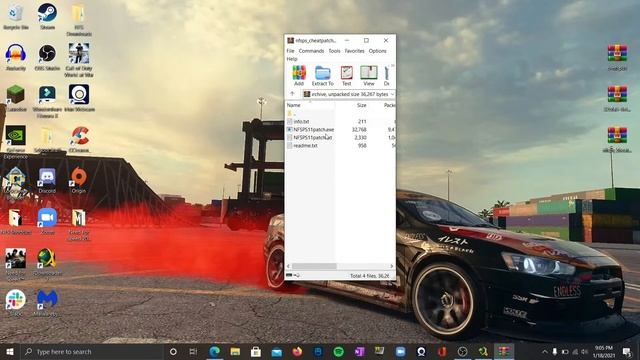Screen dimensions: 640x360
Task: Open the Help menu in WinRAR
Action: 292,59
